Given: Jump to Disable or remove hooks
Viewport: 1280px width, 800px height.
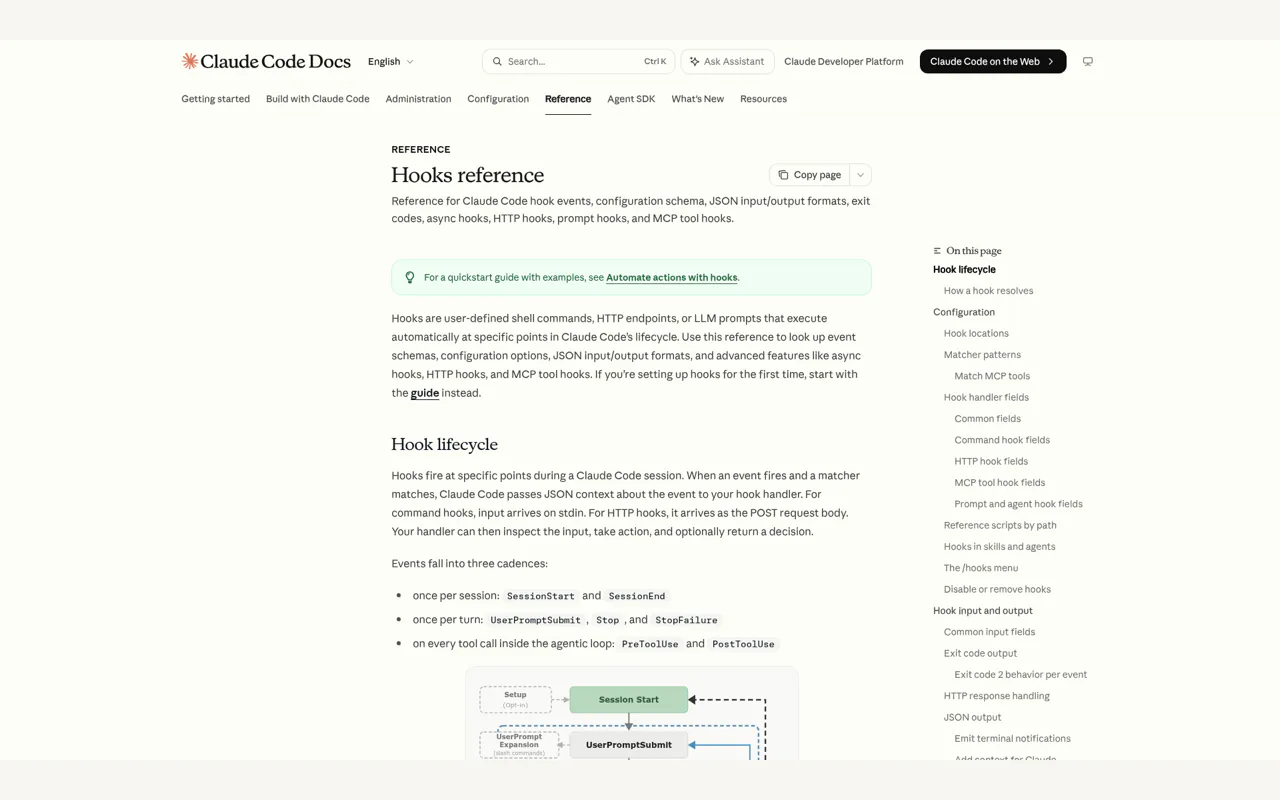Looking at the screenshot, I should (x=997, y=590).
